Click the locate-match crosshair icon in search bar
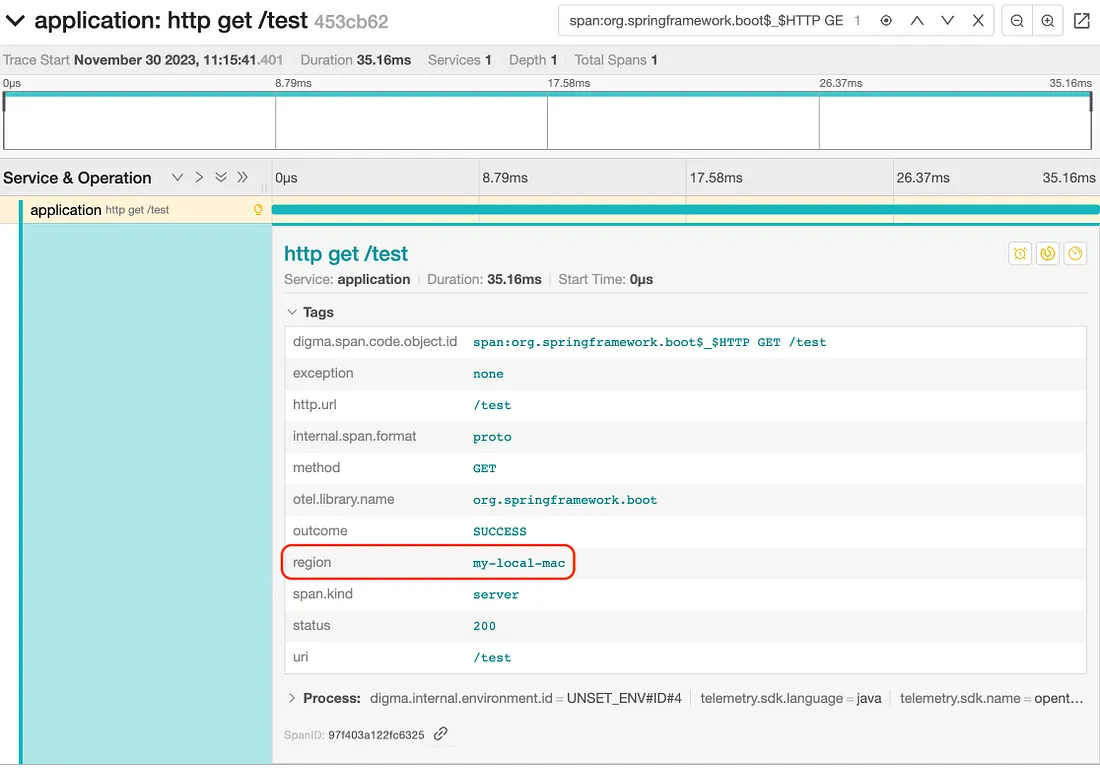The width and height of the screenshot is (1100, 771). pyautogui.click(x=886, y=19)
